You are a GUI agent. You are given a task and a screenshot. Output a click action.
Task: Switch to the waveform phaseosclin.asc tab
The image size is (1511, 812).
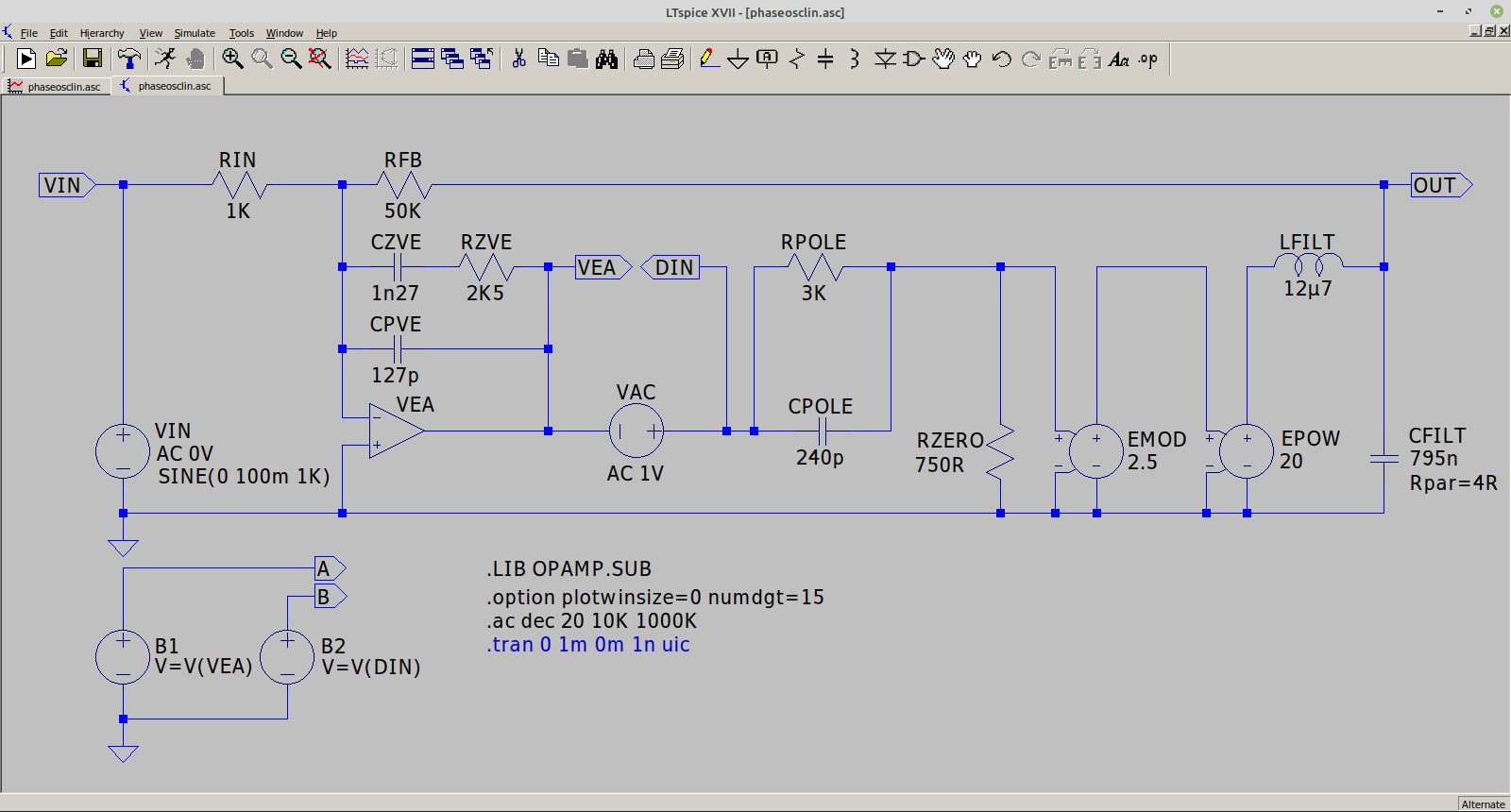click(56, 86)
